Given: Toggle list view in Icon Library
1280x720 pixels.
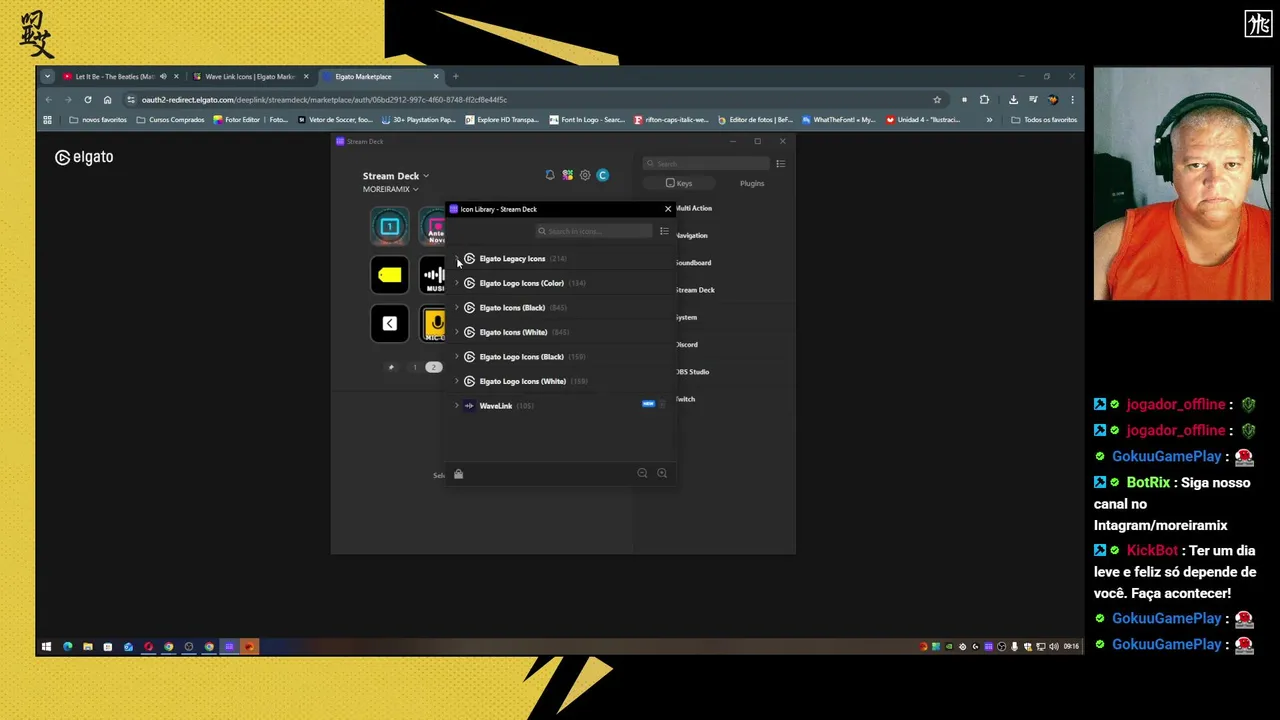Looking at the screenshot, I should 664,231.
